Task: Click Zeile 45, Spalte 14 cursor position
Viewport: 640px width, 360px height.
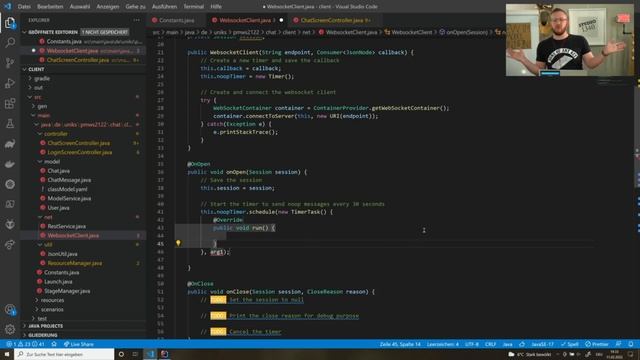Action: click(400, 344)
